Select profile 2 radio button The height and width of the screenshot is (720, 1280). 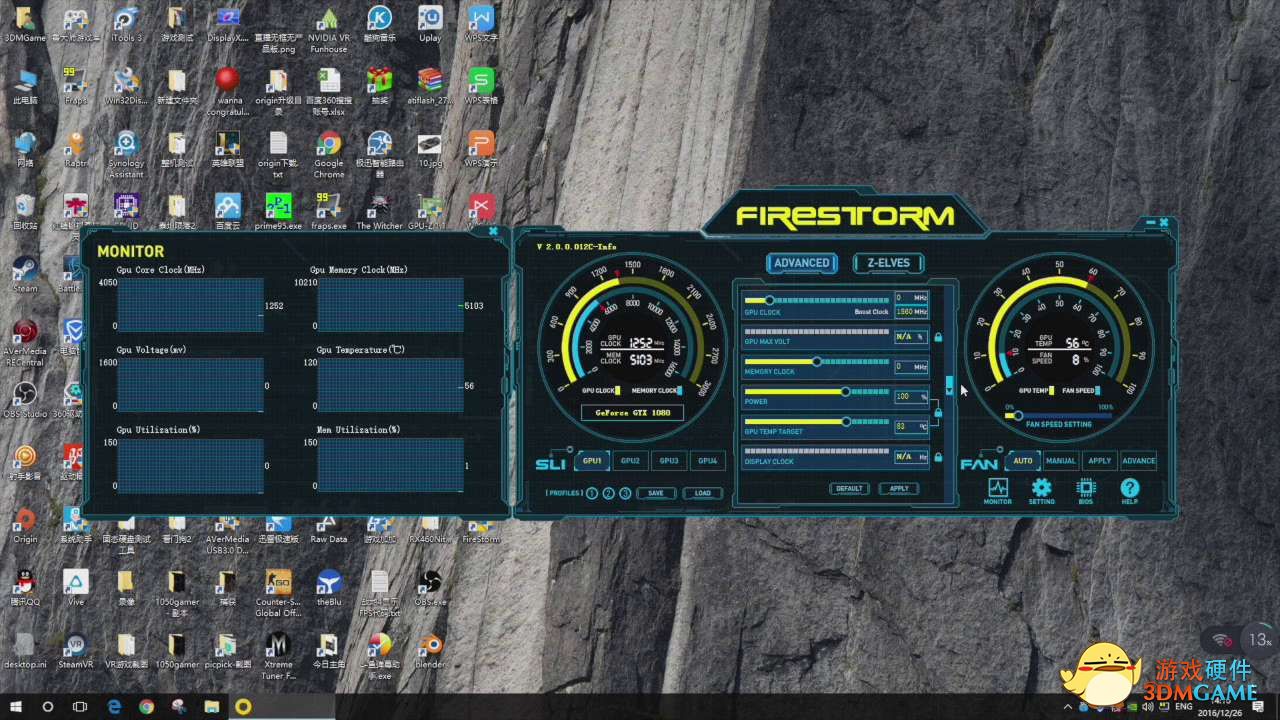pos(608,493)
